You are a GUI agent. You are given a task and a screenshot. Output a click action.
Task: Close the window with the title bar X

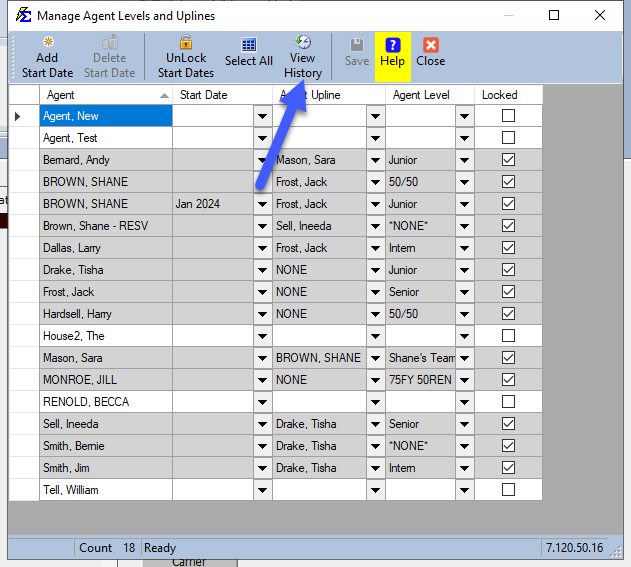[600, 15]
